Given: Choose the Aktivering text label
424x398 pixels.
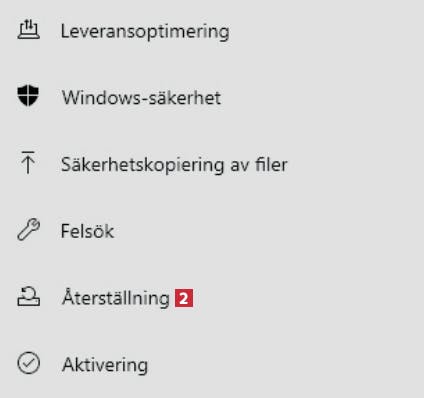Looking at the screenshot, I should click(x=105, y=365).
